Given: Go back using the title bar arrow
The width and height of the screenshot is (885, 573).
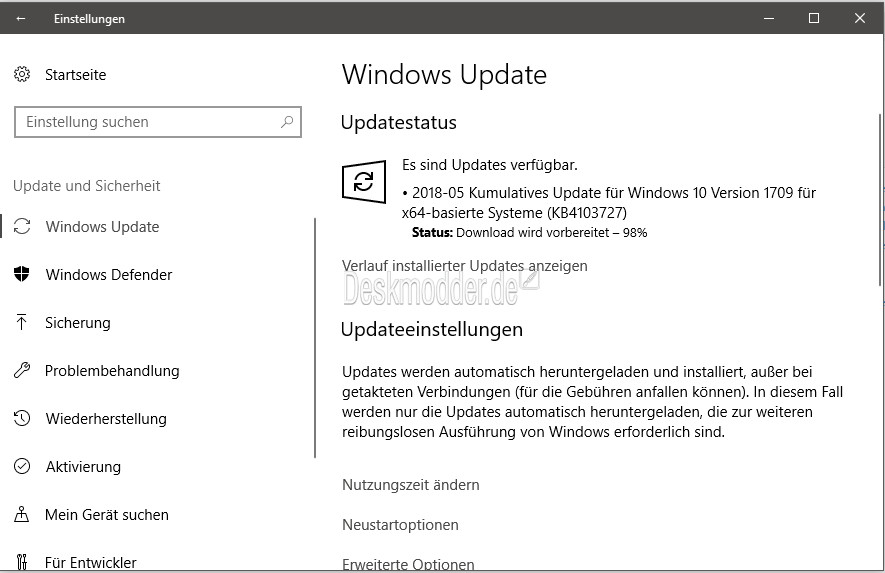Looking at the screenshot, I should [x=21, y=19].
